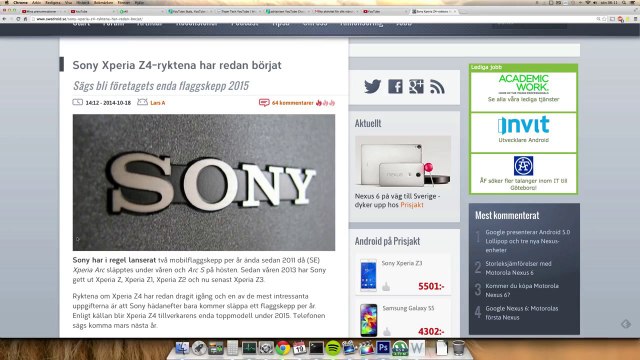Click the Nexus devices thumbnail under Aktuellt
The image size is (640, 360).
point(403,162)
